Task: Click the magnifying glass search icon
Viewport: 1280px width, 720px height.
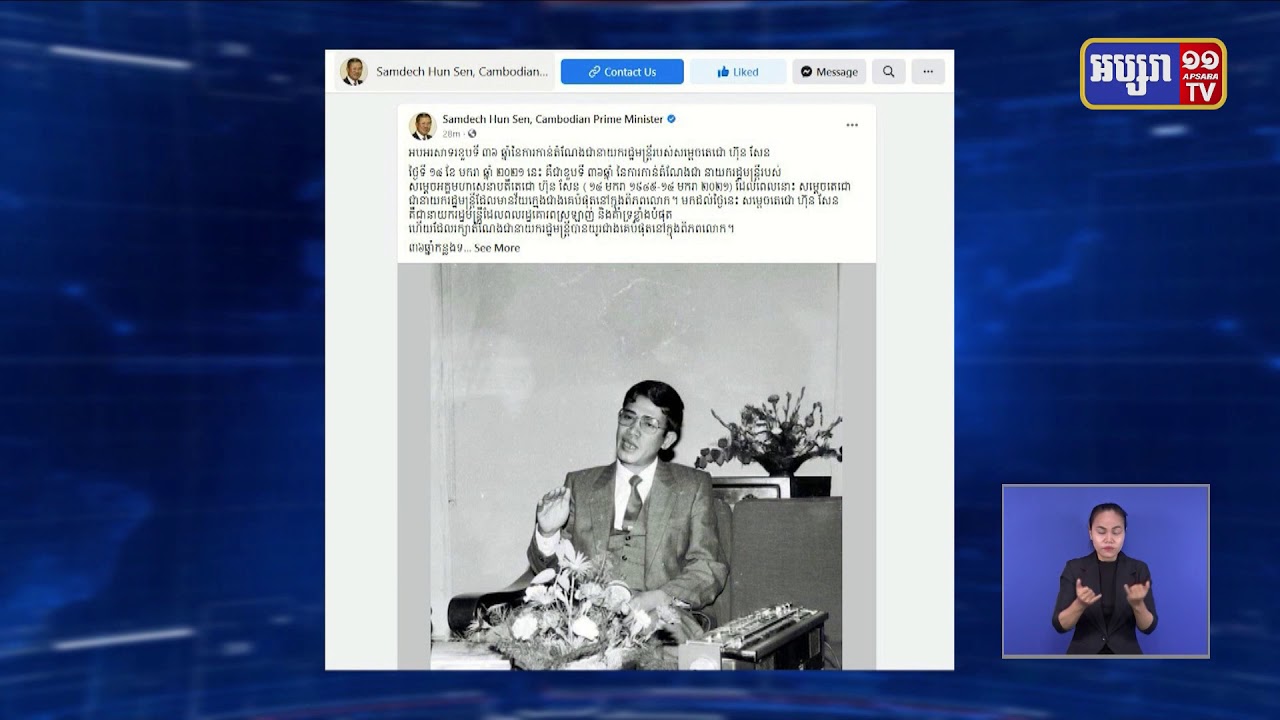Action: (x=888, y=72)
